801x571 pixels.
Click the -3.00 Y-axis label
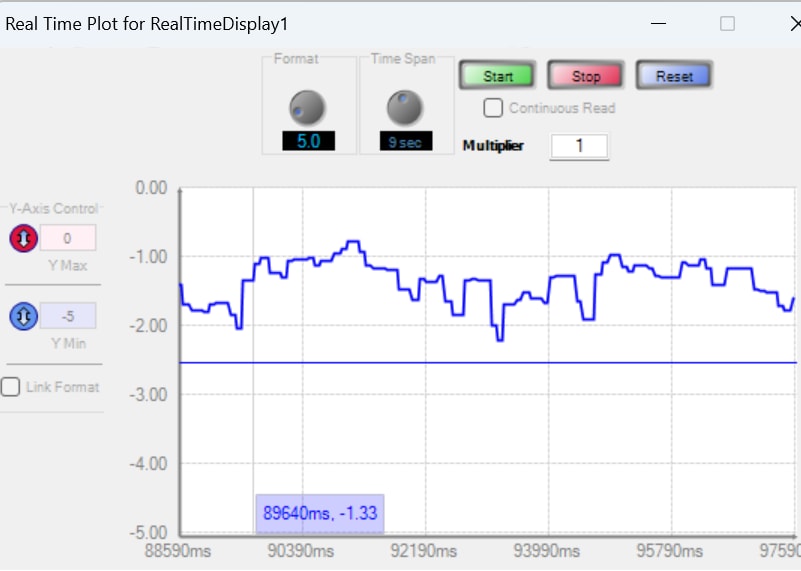click(148, 395)
